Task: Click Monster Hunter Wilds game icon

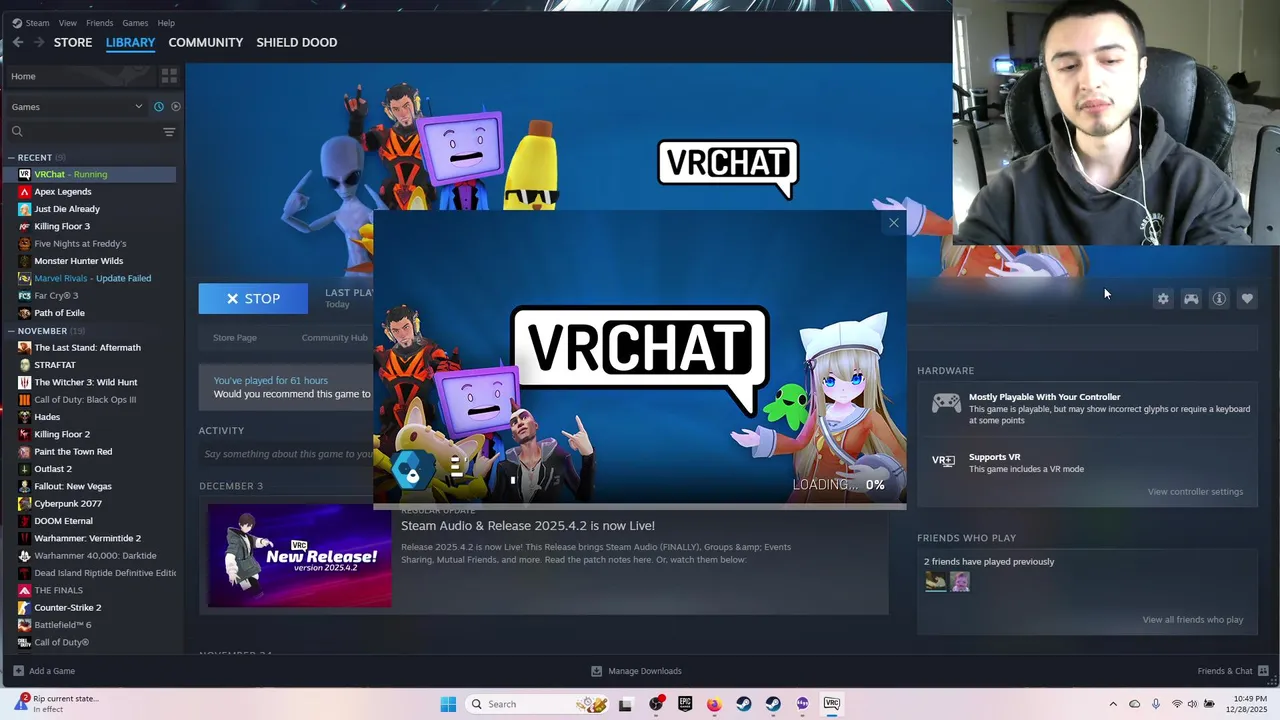Action: 25,261
